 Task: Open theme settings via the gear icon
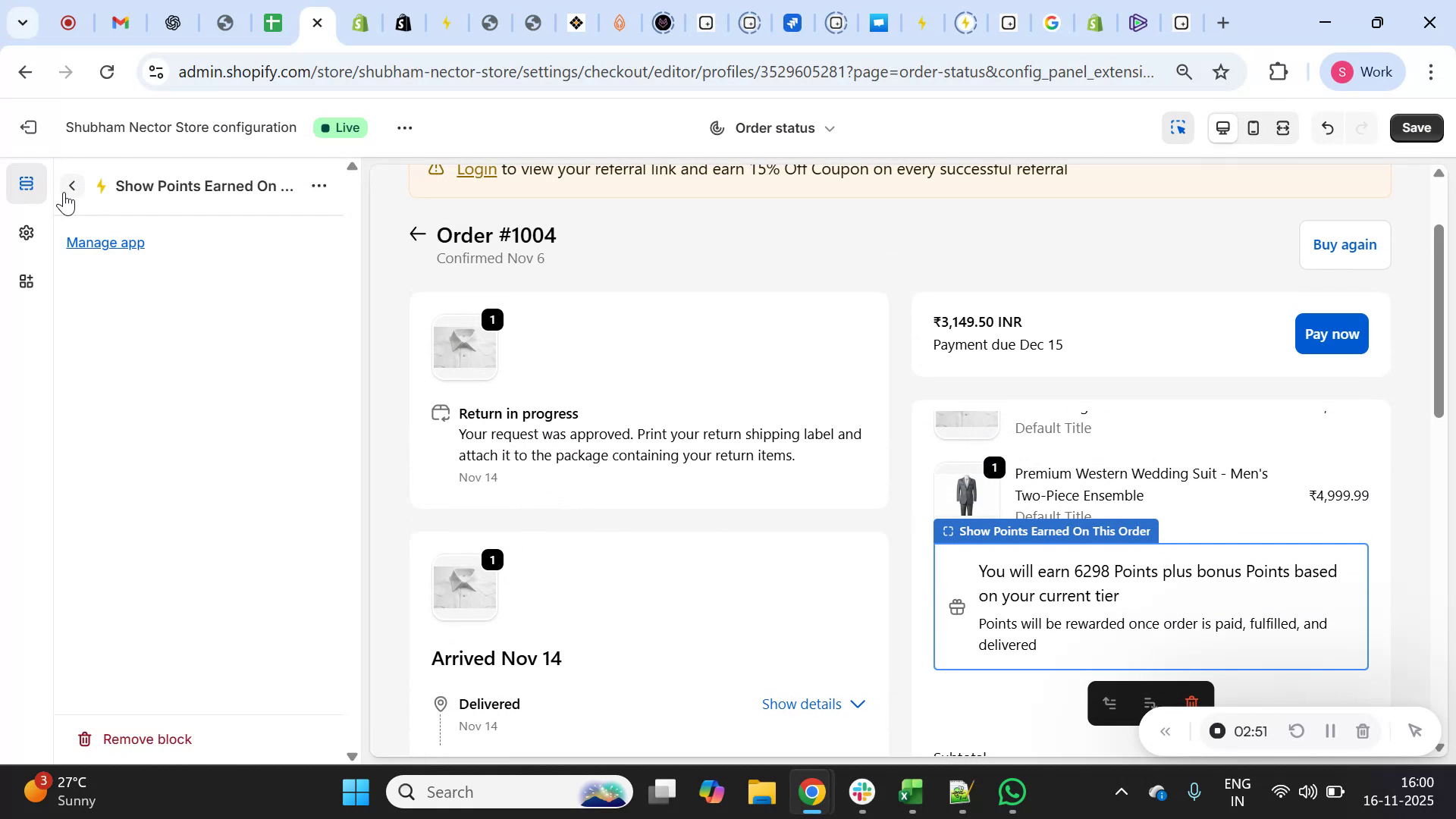tap(27, 233)
